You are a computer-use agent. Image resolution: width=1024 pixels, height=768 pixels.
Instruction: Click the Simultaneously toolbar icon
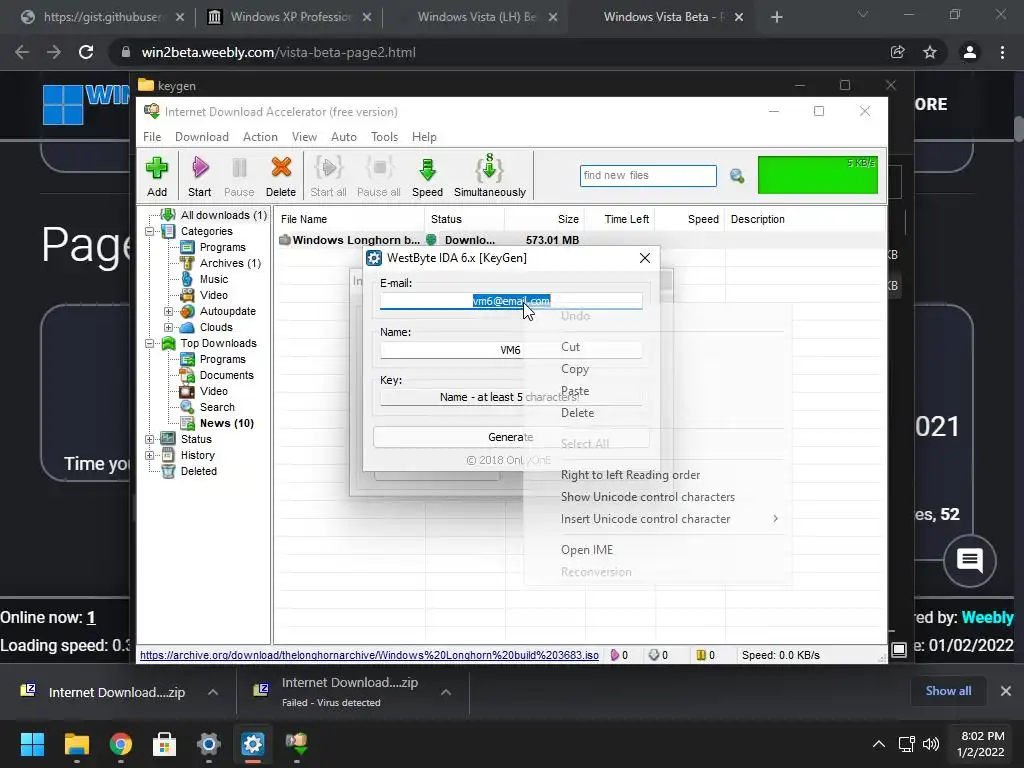[490, 176]
